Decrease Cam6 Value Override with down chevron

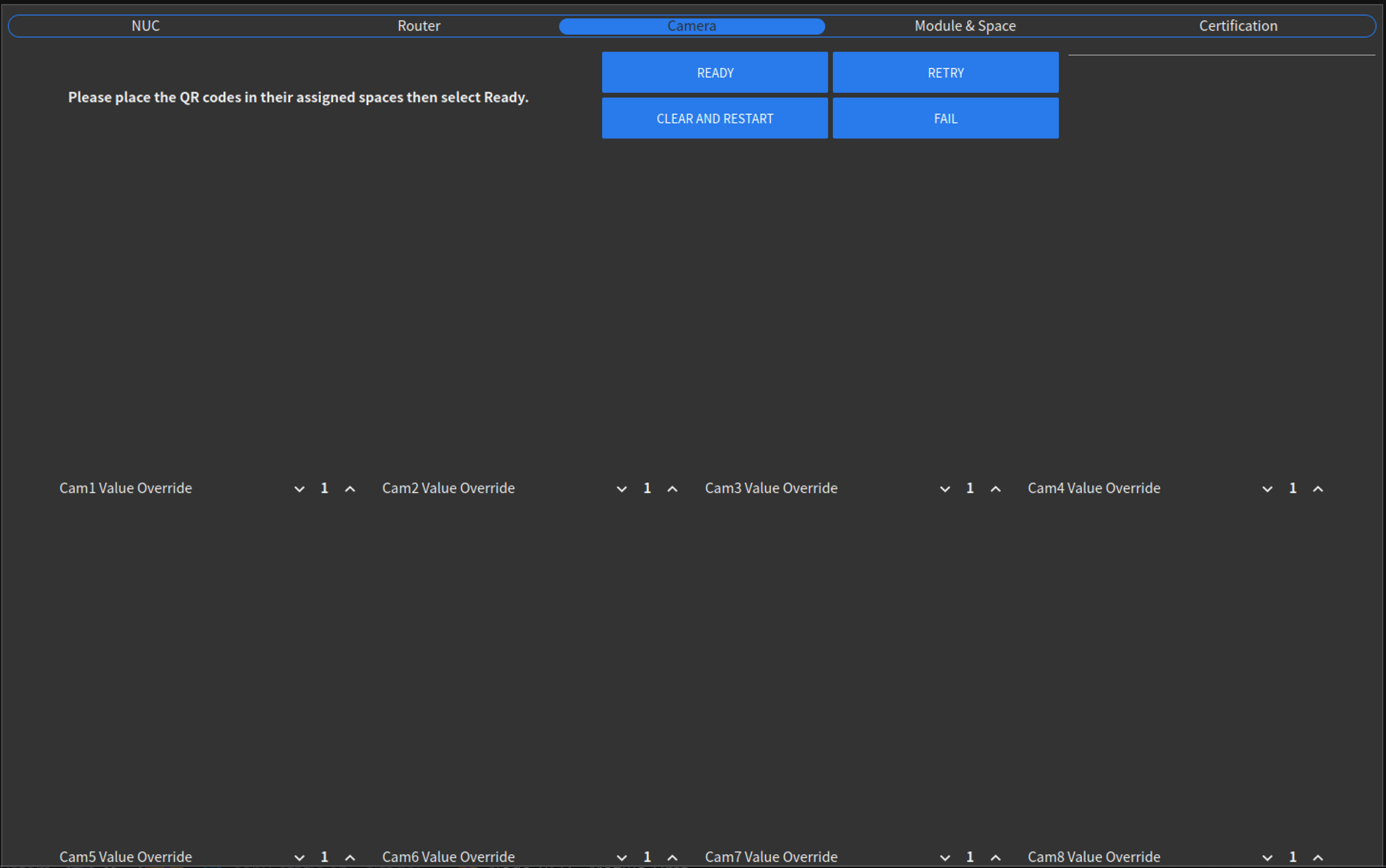[x=622, y=857]
